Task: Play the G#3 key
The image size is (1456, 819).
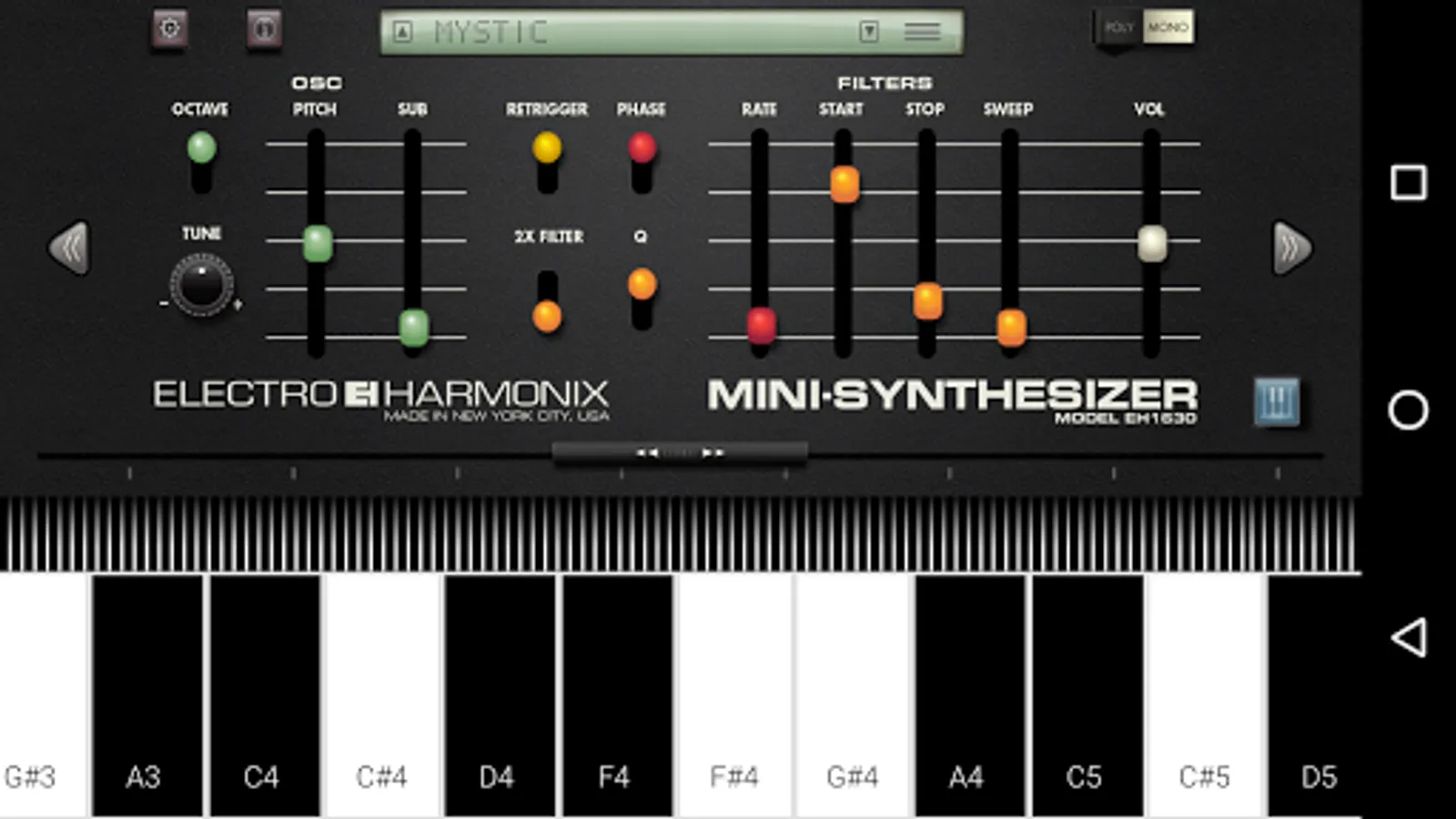Action: click(x=44, y=696)
